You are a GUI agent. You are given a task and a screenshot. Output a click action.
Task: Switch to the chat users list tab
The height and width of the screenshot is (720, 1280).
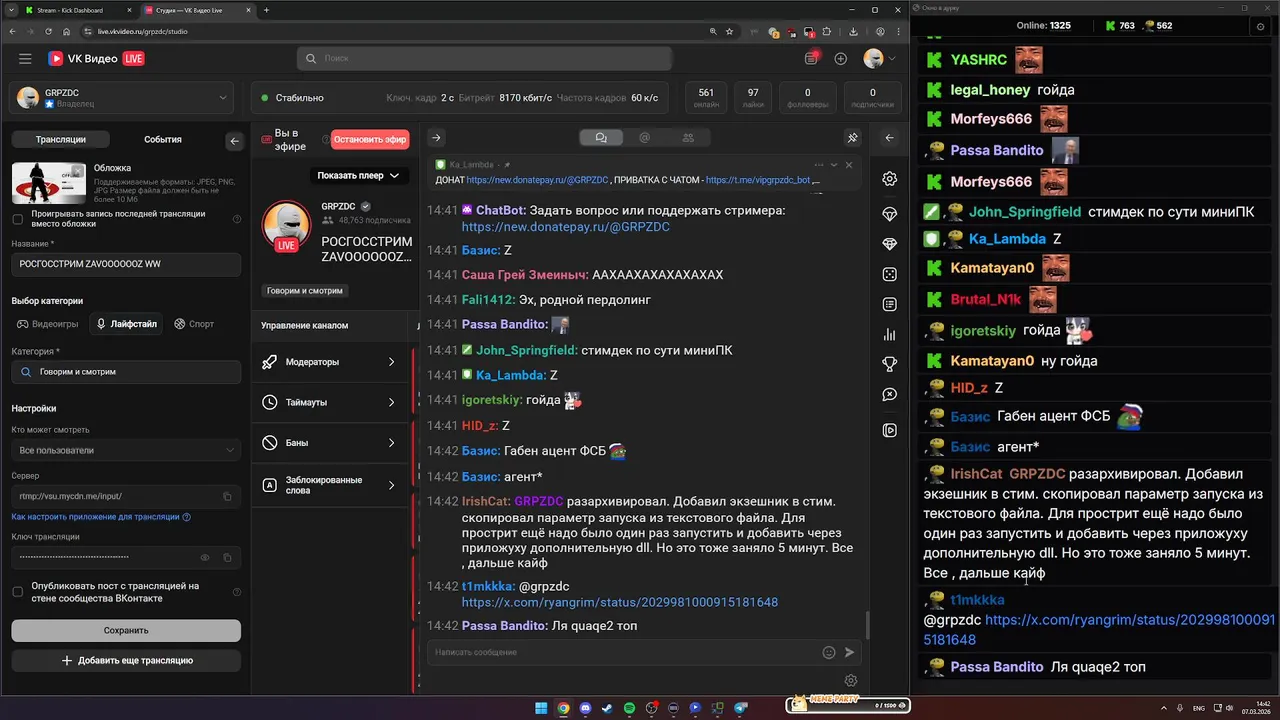tap(688, 138)
